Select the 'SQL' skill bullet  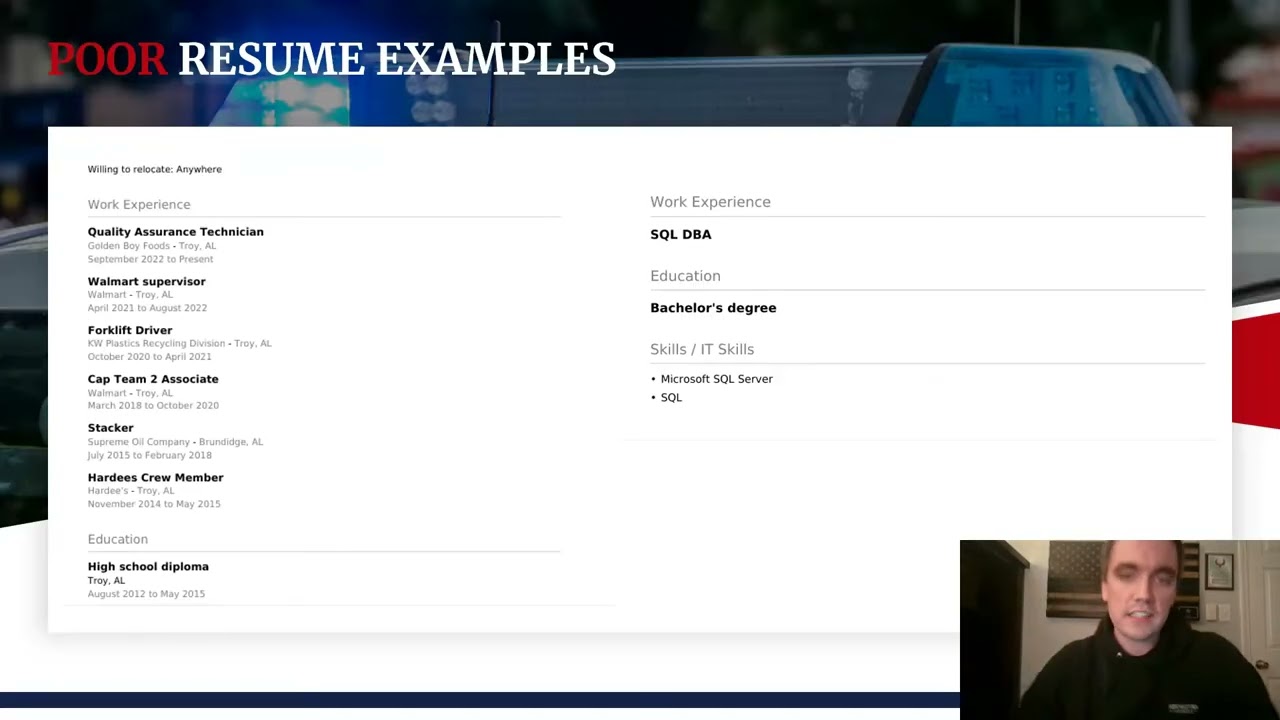click(666, 398)
